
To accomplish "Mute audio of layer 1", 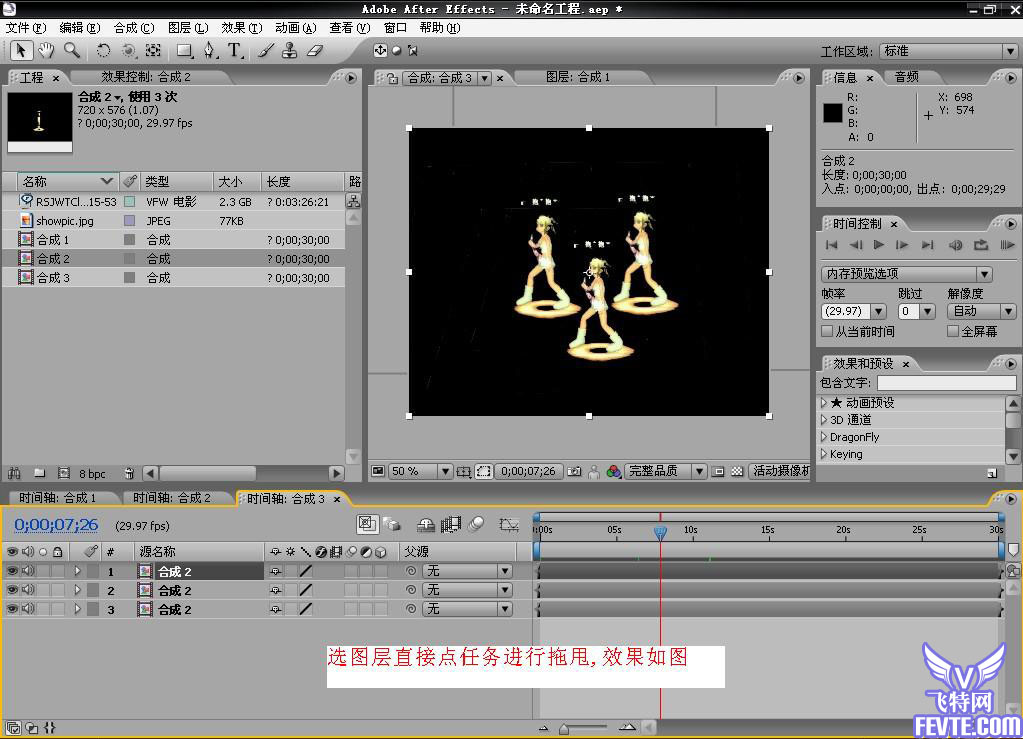I will click(27, 571).
